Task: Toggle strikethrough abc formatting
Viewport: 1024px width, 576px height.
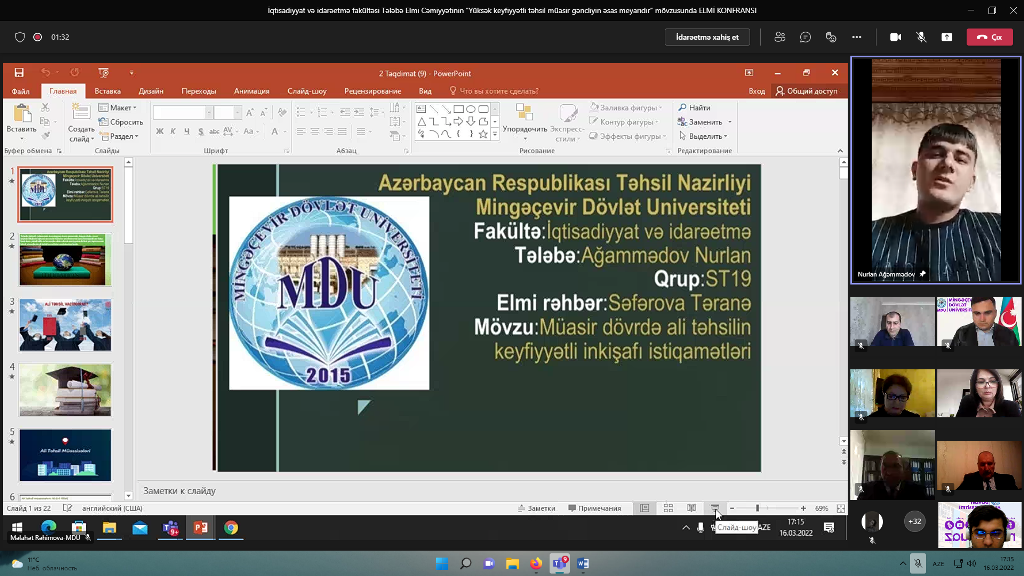Action: [214, 131]
